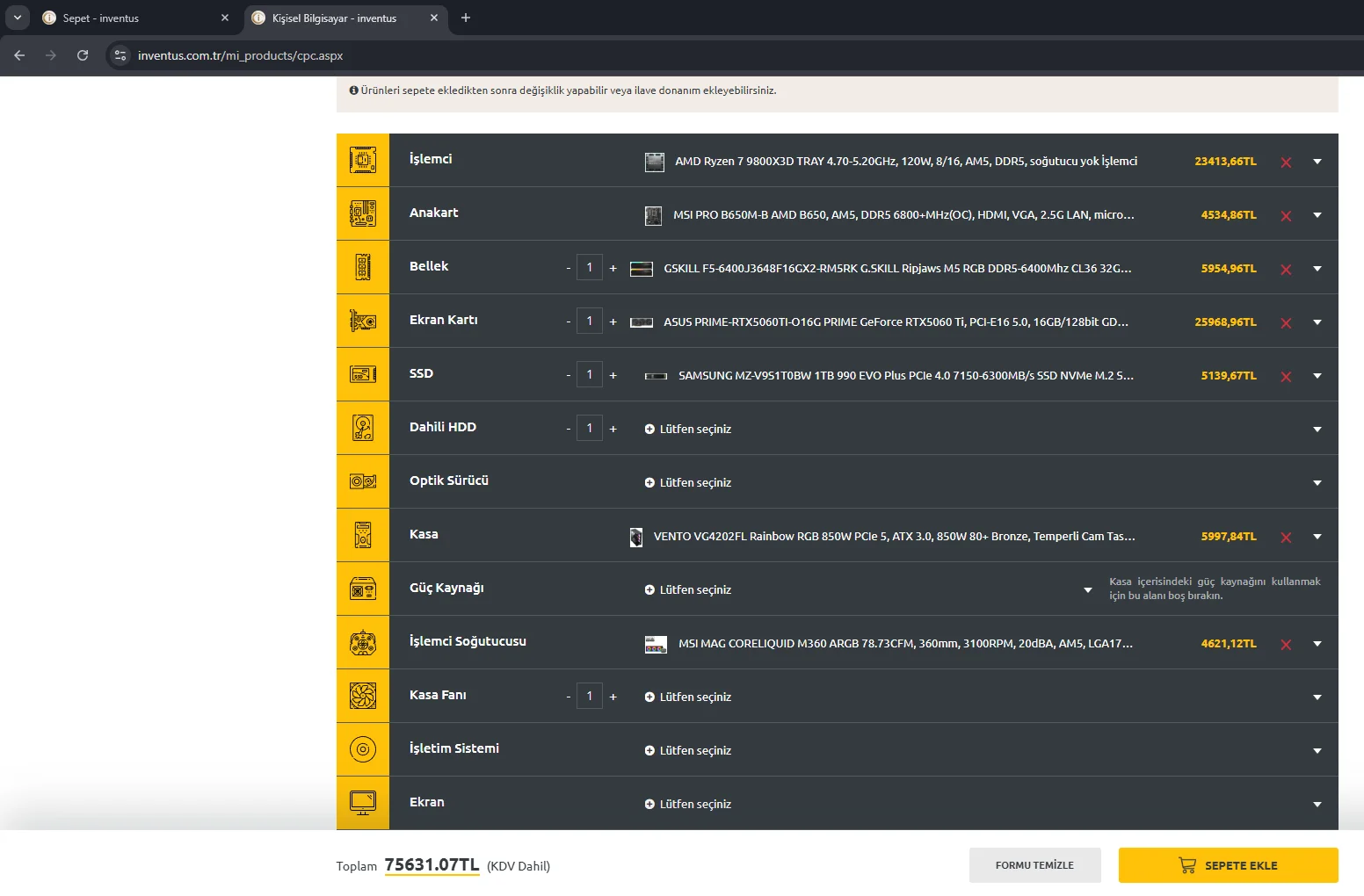
Task: Click the Ekran Kartı graphics card icon
Action: point(363,321)
